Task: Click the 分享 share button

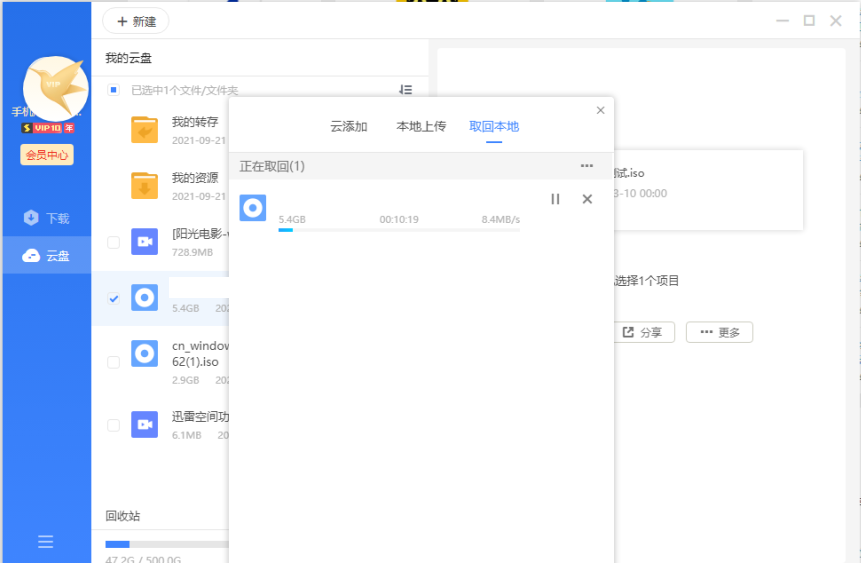Action: pos(642,332)
